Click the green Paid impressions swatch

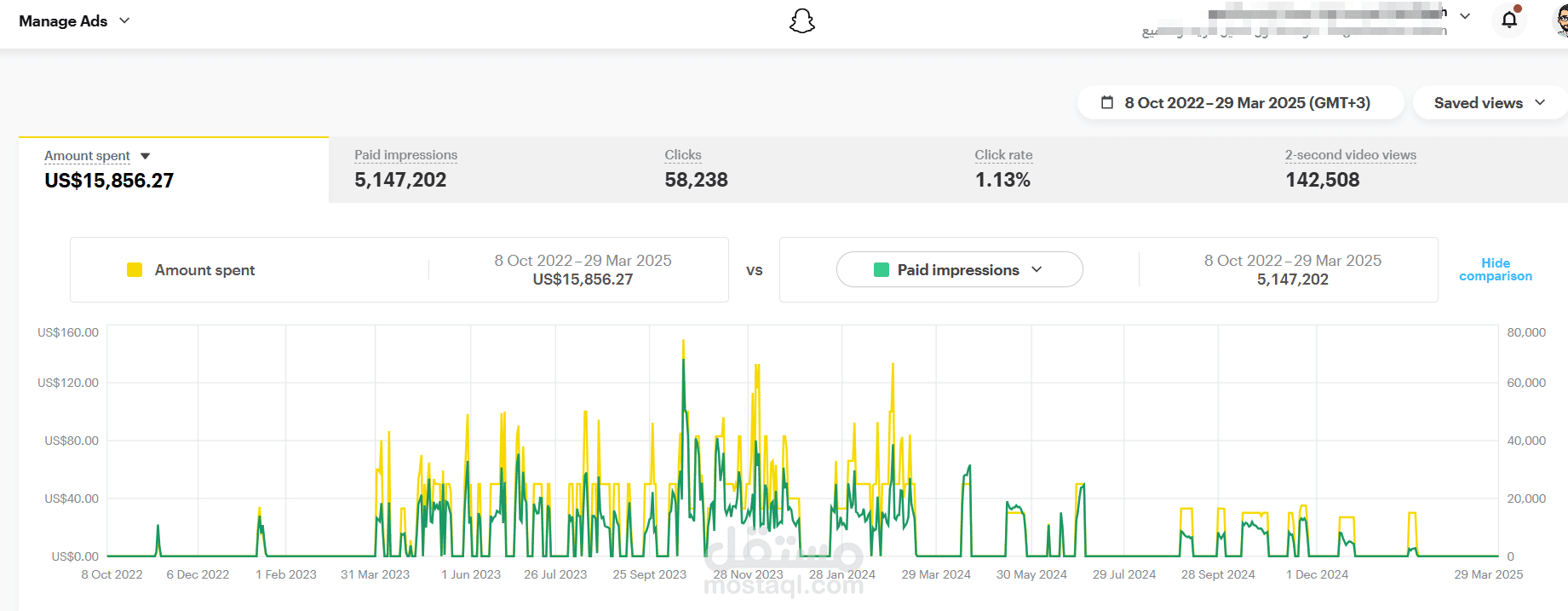tap(882, 270)
